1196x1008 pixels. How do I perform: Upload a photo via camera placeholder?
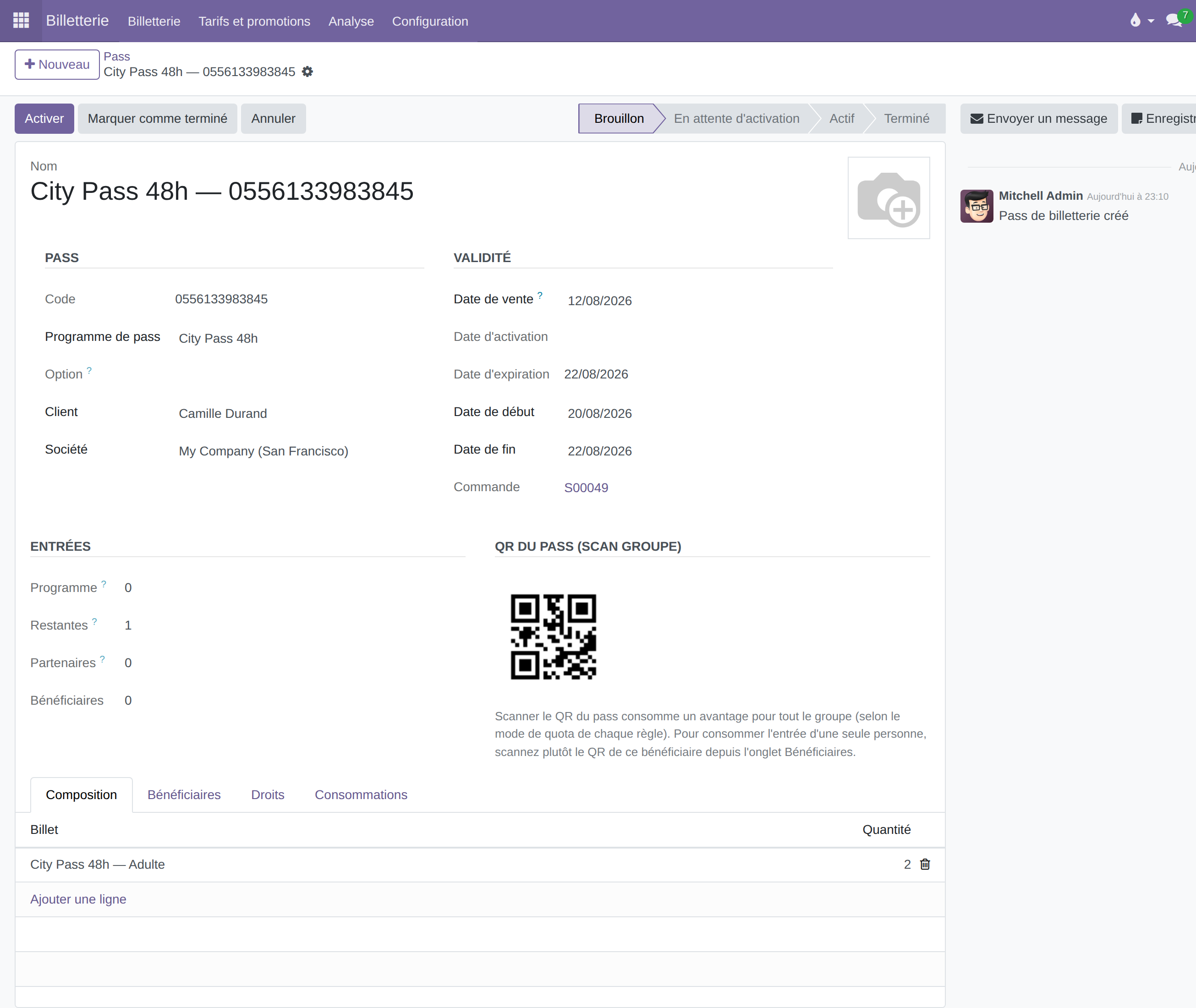(x=889, y=198)
